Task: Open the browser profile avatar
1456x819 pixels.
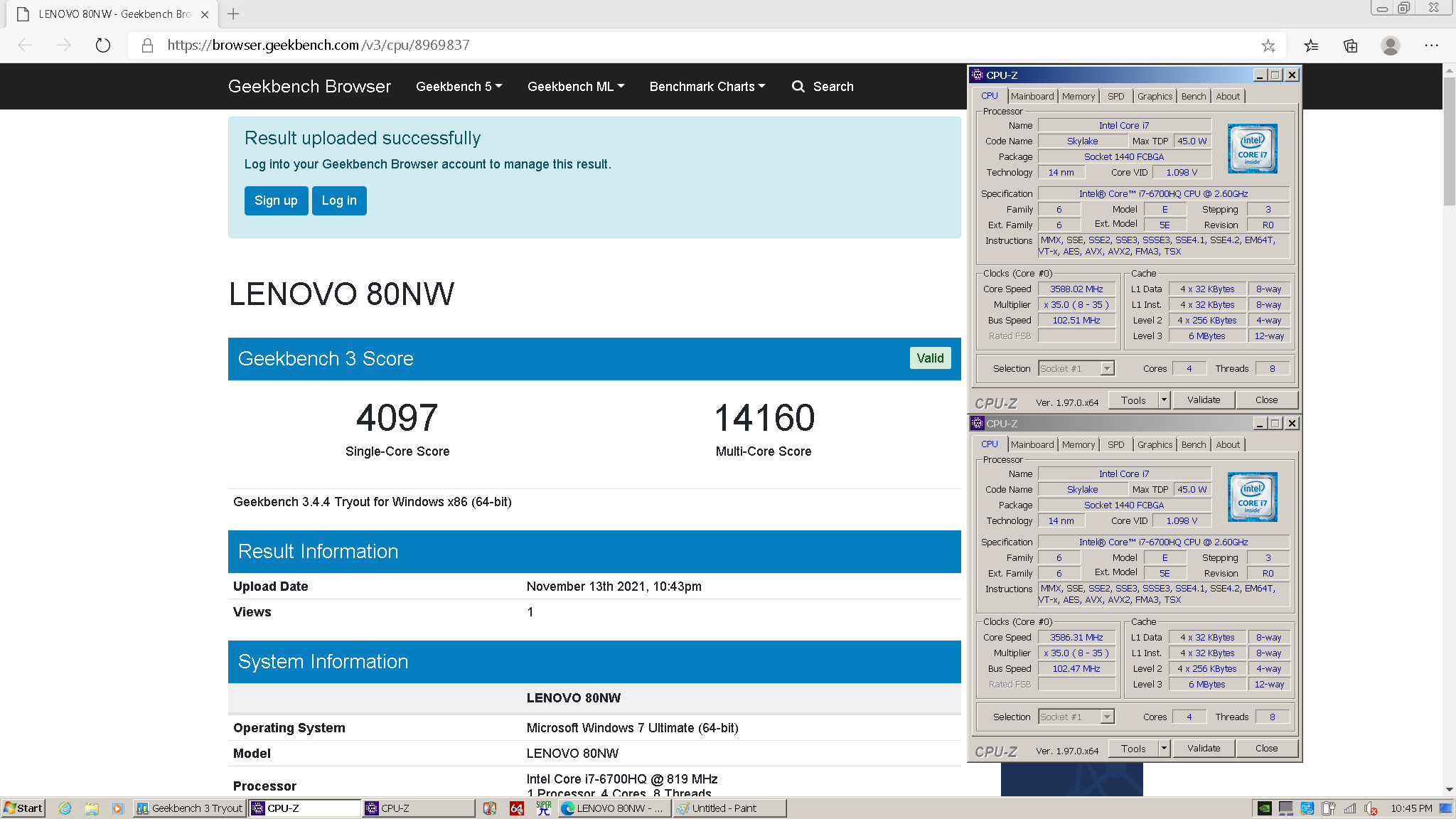Action: (x=1391, y=46)
